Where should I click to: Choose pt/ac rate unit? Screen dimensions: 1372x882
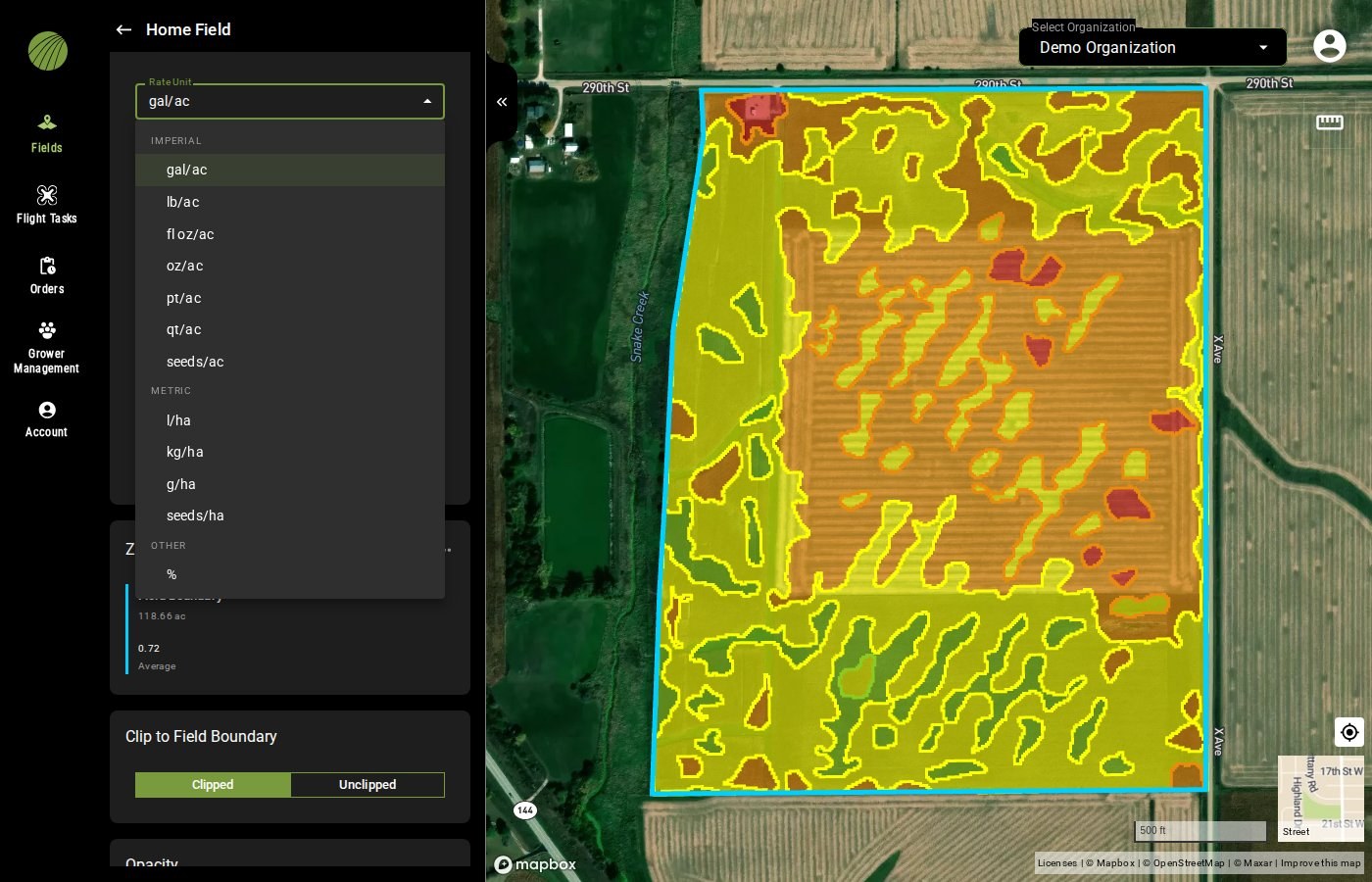click(290, 298)
